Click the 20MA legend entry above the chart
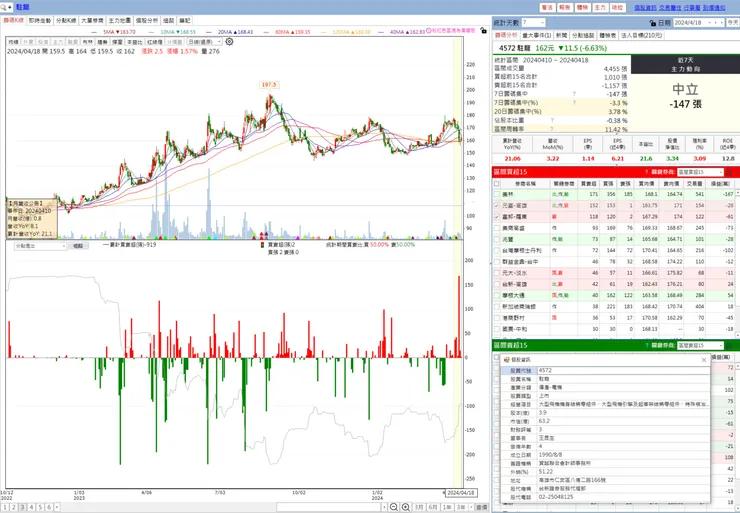This screenshot has width=740, height=513. 235,32
